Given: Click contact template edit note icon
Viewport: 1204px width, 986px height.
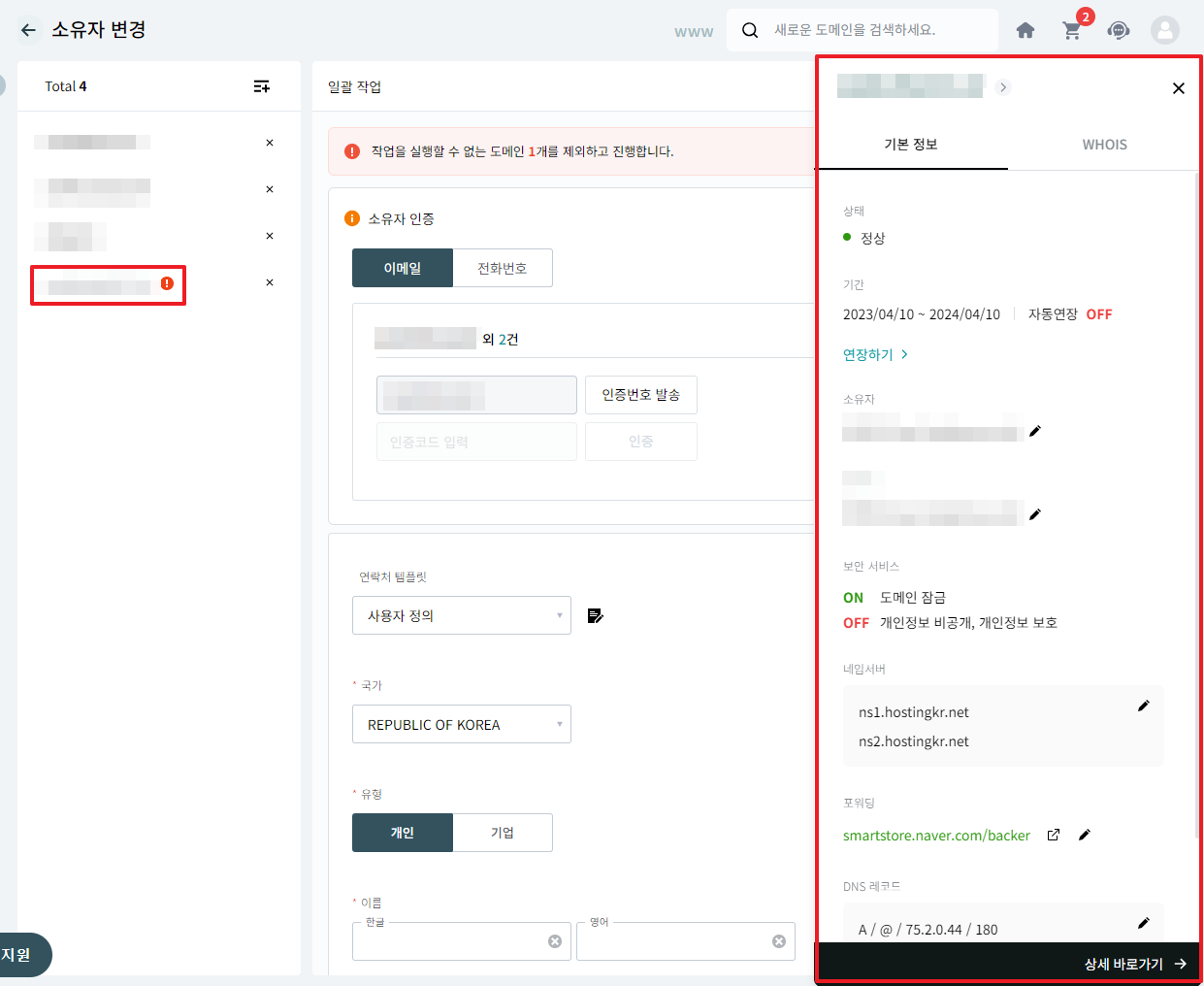Looking at the screenshot, I should [x=596, y=615].
